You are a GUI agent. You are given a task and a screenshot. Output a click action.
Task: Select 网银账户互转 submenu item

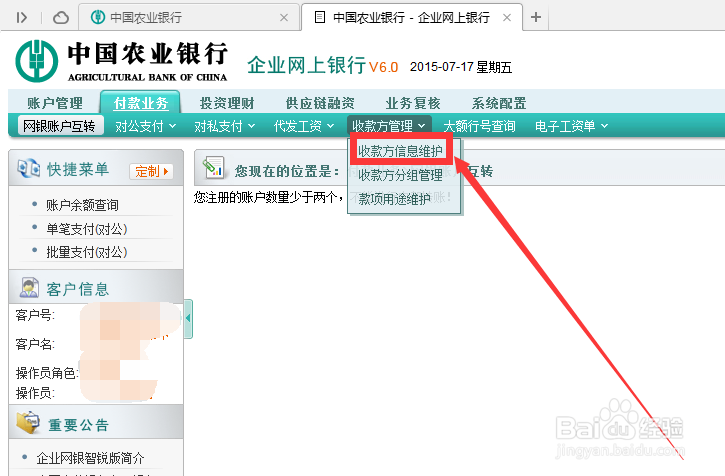[59, 126]
